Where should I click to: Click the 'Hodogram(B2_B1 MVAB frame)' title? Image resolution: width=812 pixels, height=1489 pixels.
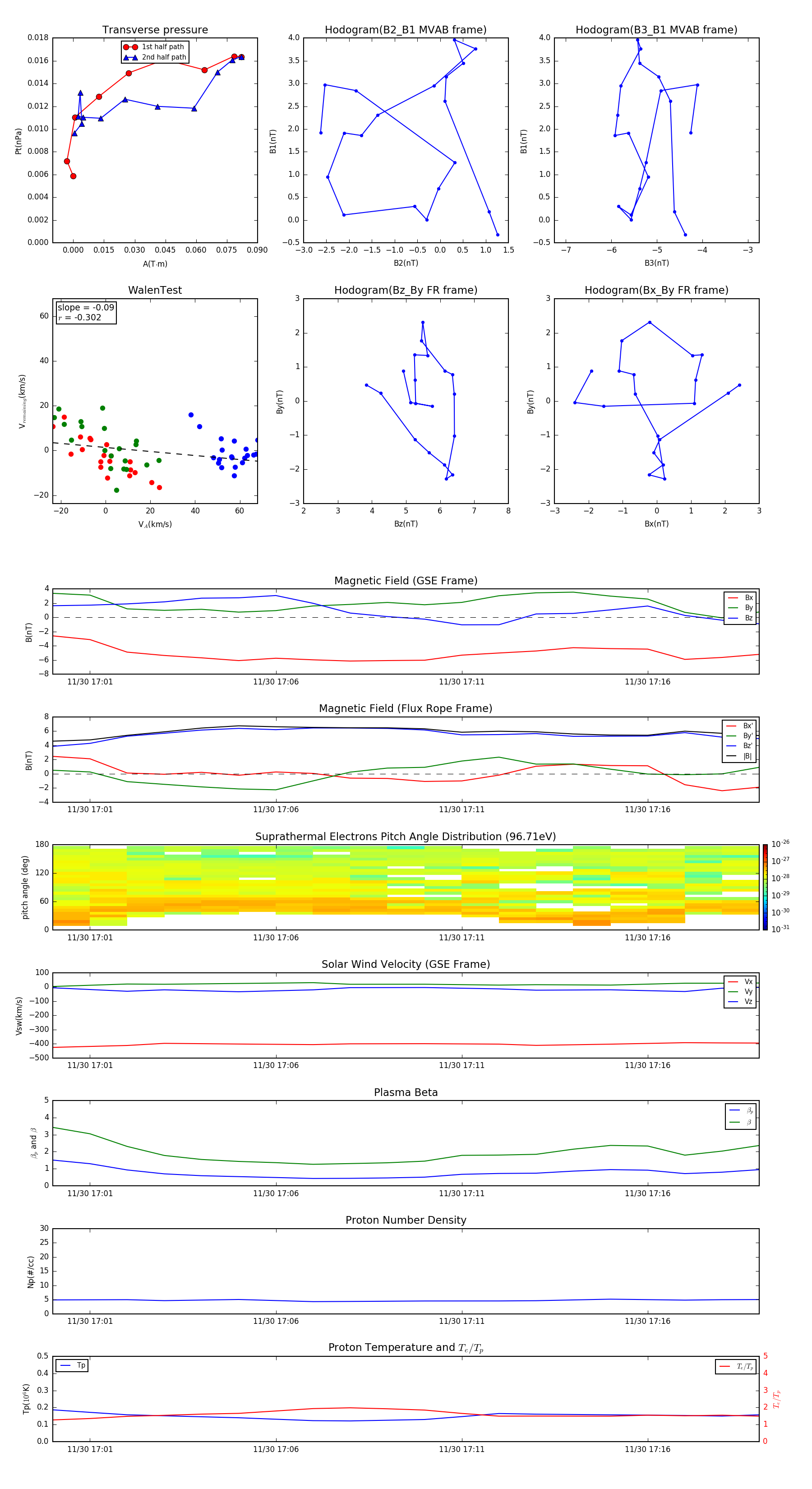[x=406, y=30]
